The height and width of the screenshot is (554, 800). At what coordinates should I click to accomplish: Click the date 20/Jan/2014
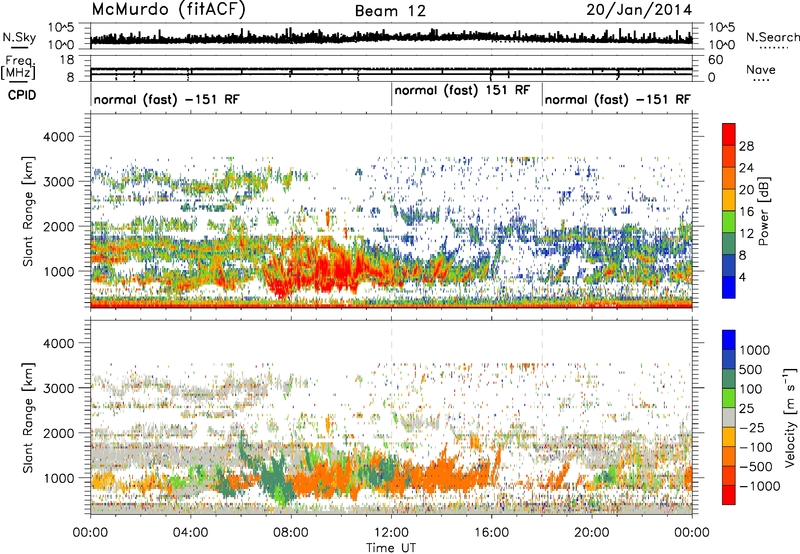639,10
